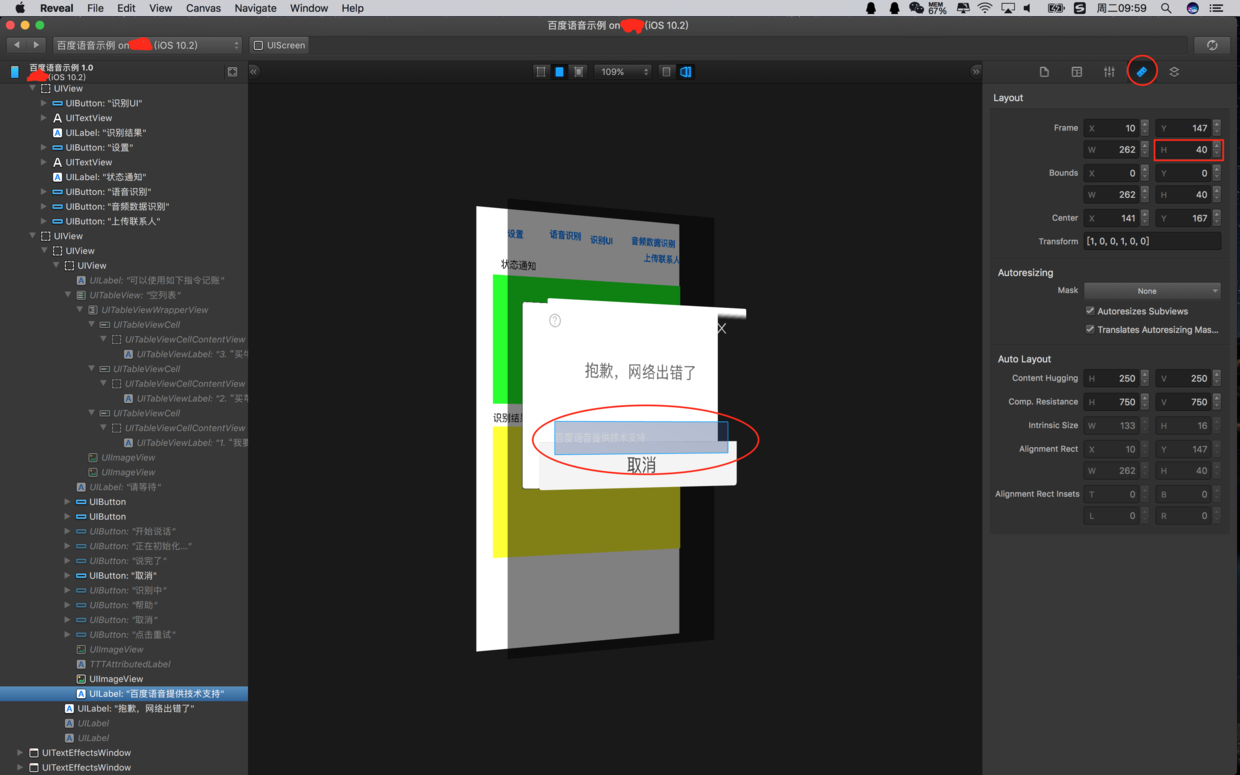Expand the UIButton "开始说话" row
This screenshot has width=1240, height=775.
pyautogui.click(x=68, y=531)
